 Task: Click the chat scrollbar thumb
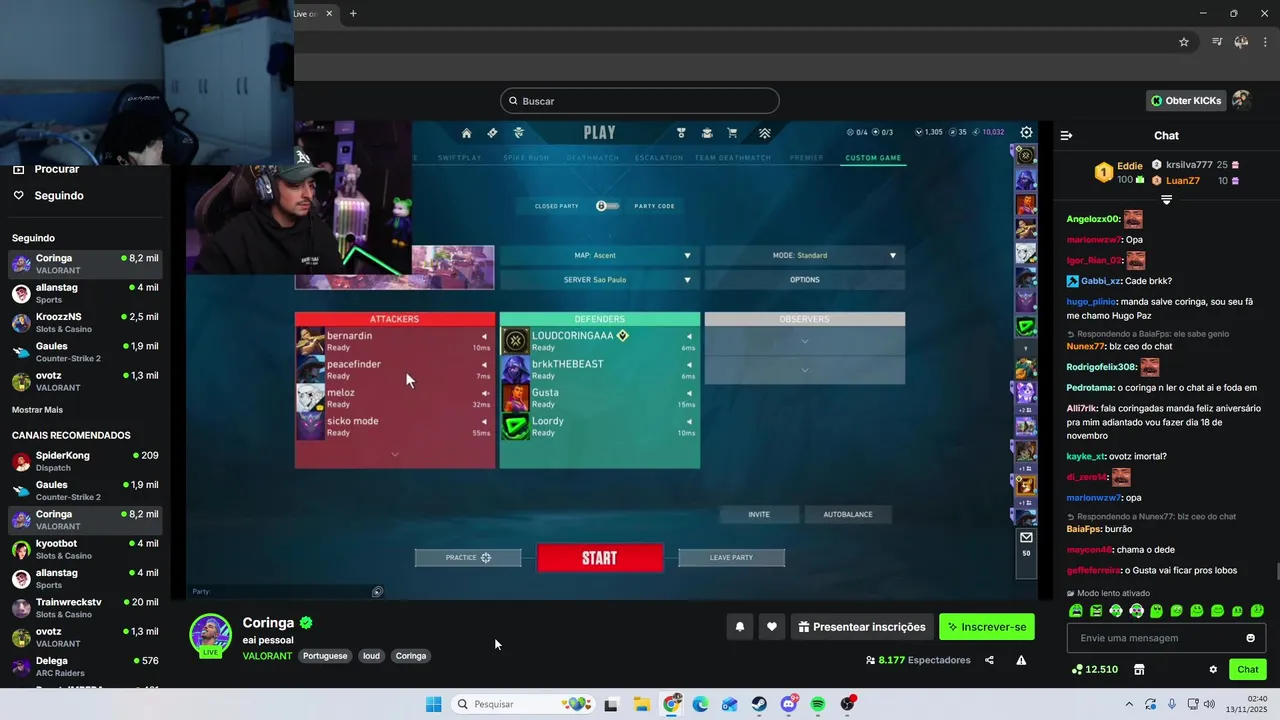tap(1277, 572)
